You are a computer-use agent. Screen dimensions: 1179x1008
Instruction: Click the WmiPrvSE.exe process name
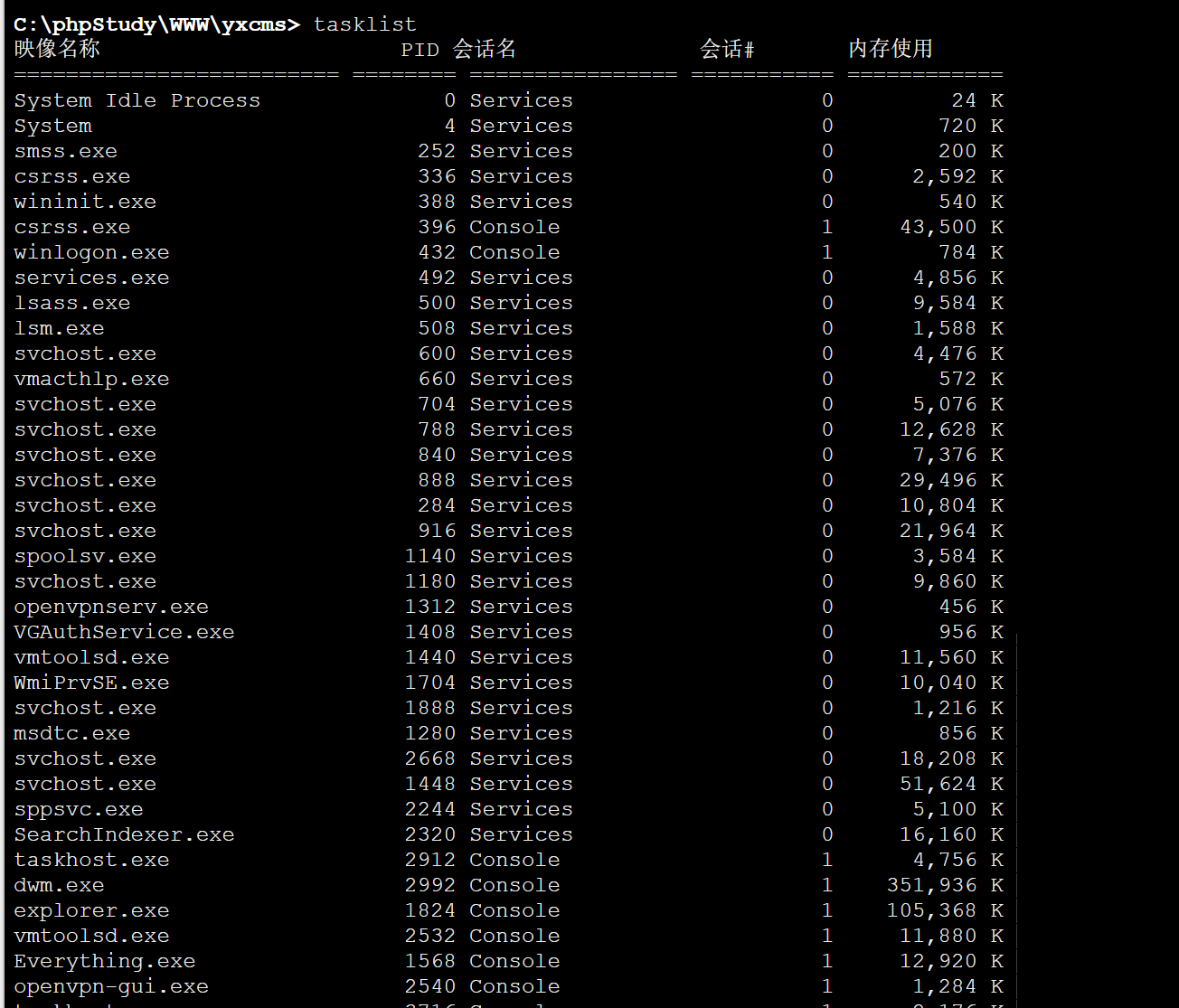coord(91,683)
